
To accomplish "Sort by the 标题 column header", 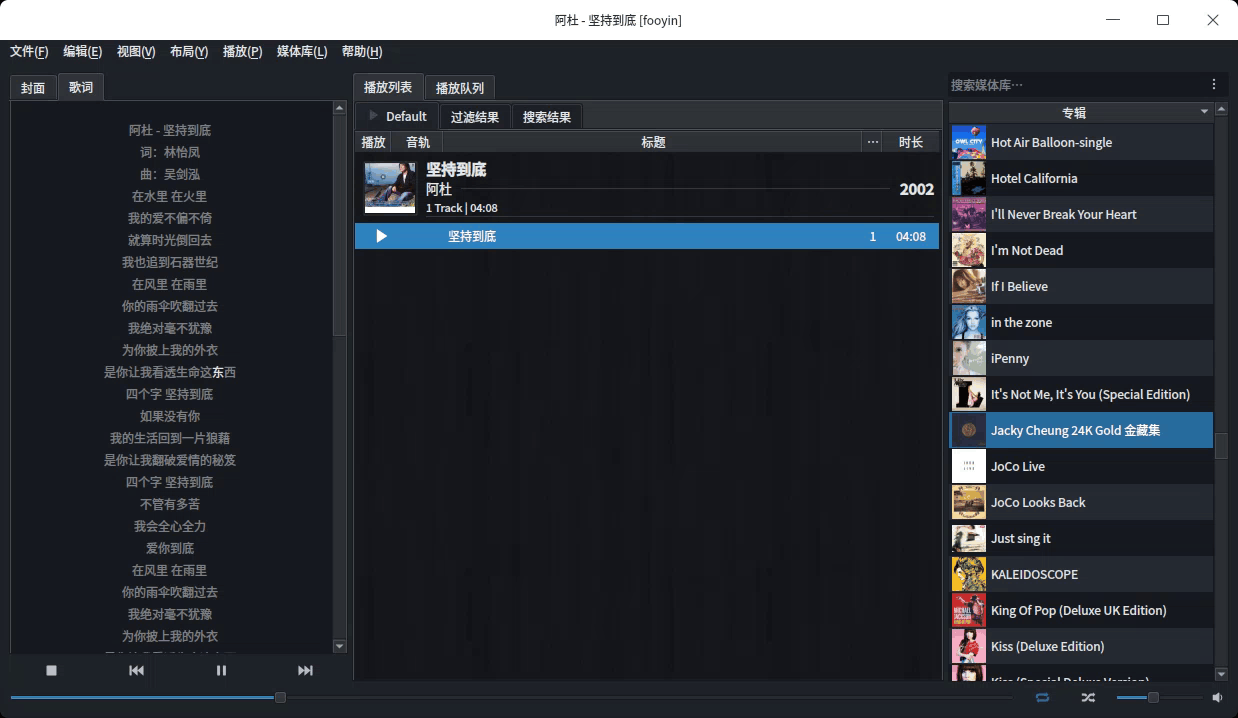I will tap(653, 142).
